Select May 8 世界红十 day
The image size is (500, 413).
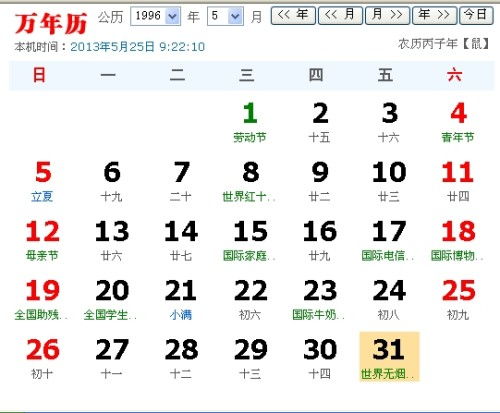(250, 182)
